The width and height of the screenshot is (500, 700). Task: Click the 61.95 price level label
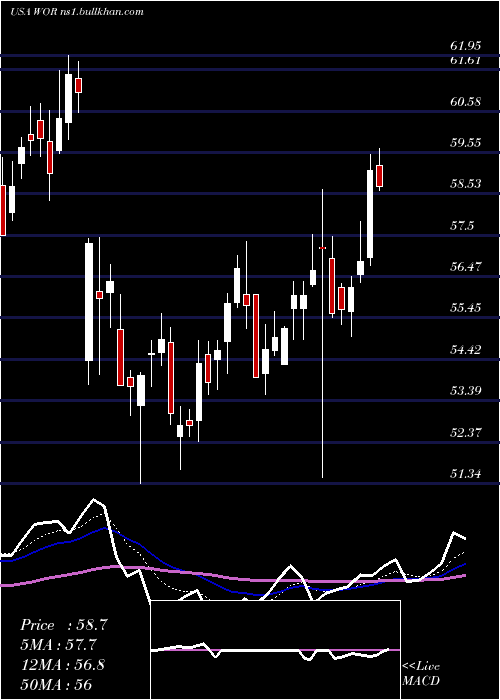click(x=466, y=46)
